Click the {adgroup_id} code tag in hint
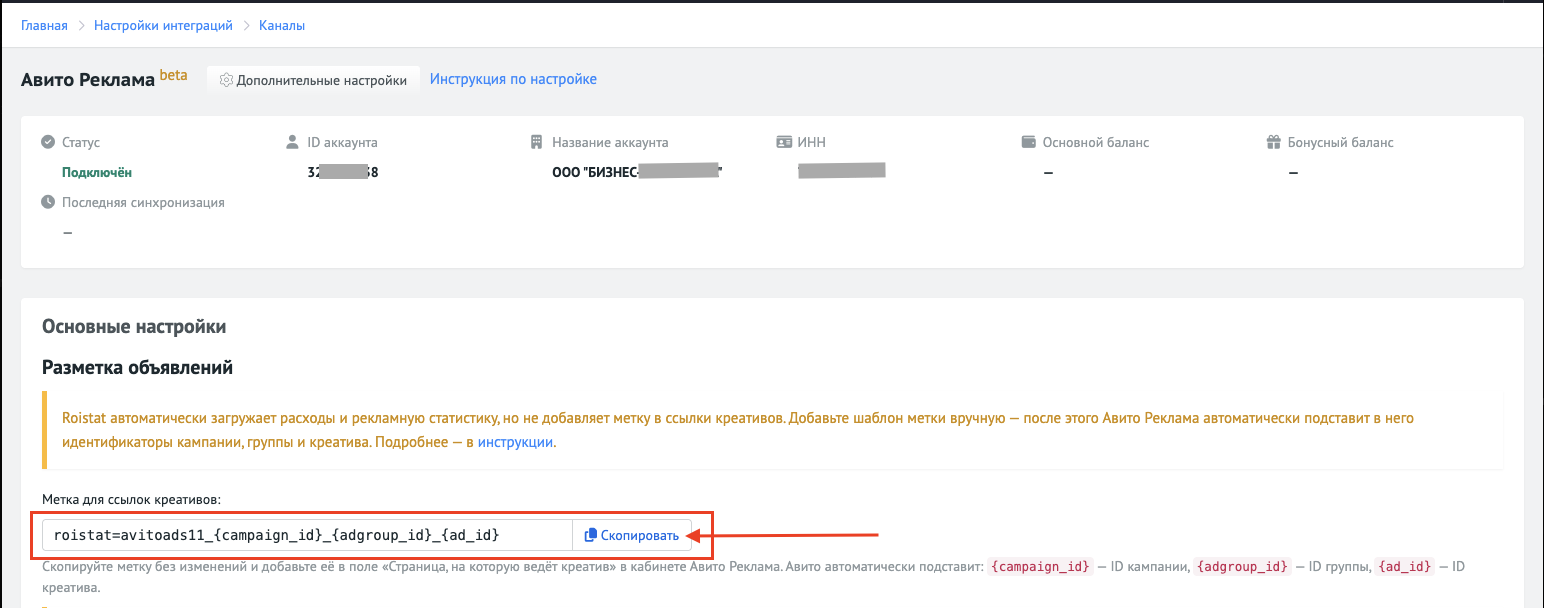The height and width of the screenshot is (608, 1544). [1241, 567]
